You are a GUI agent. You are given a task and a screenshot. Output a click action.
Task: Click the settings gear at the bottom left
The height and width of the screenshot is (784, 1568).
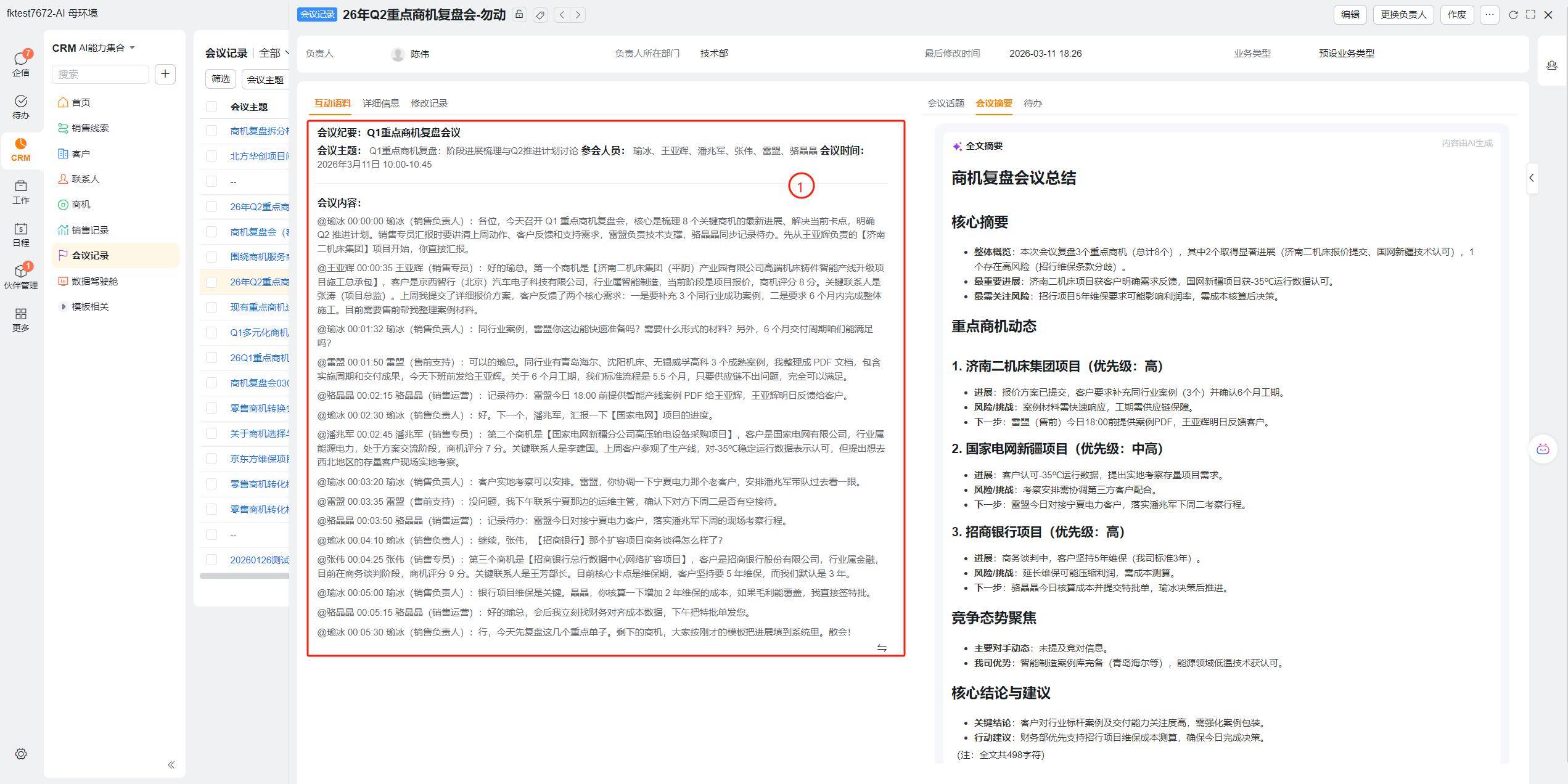point(21,754)
